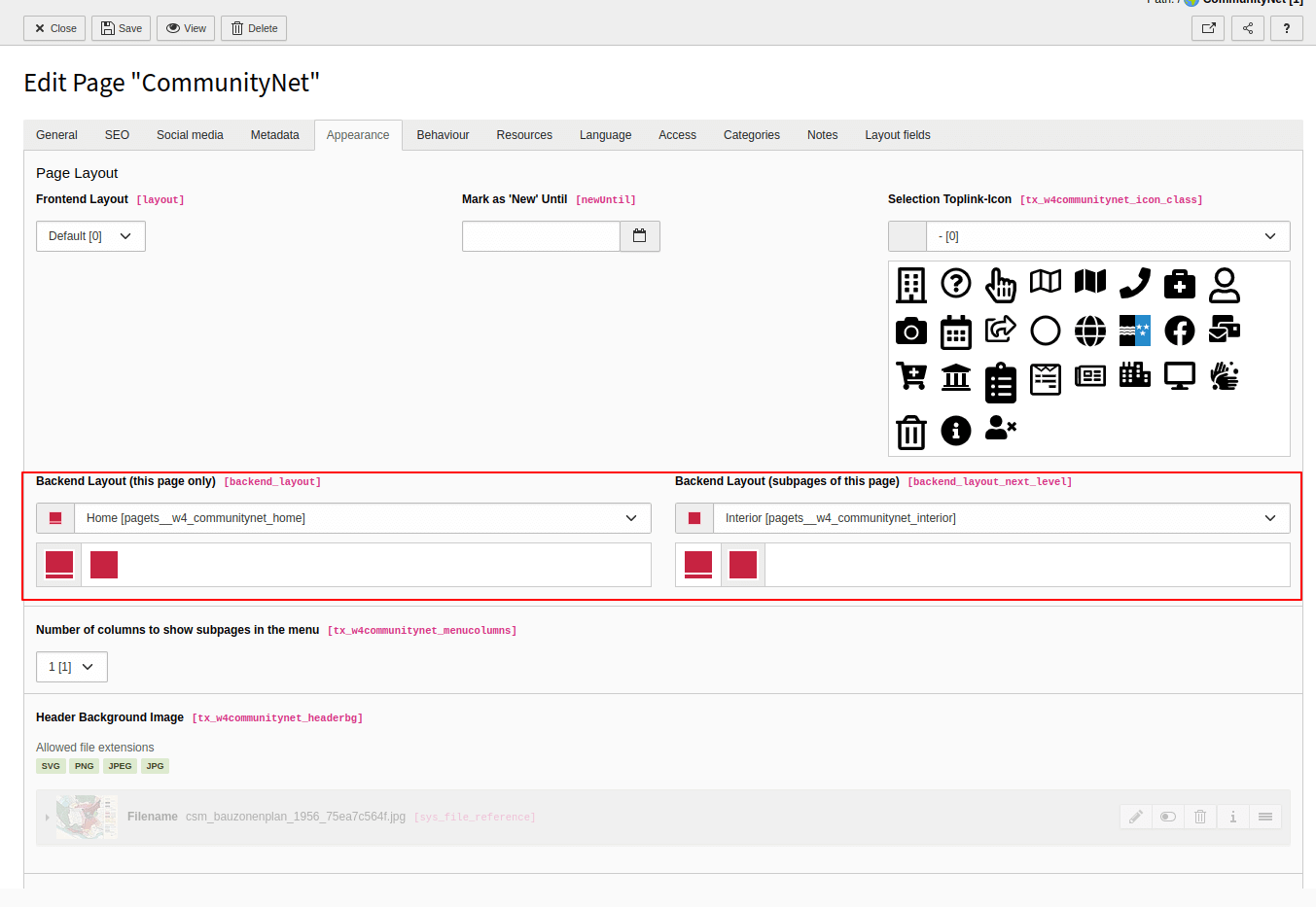Pick the newspaper icon
This screenshot has height=907, width=1316.
click(x=1090, y=376)
